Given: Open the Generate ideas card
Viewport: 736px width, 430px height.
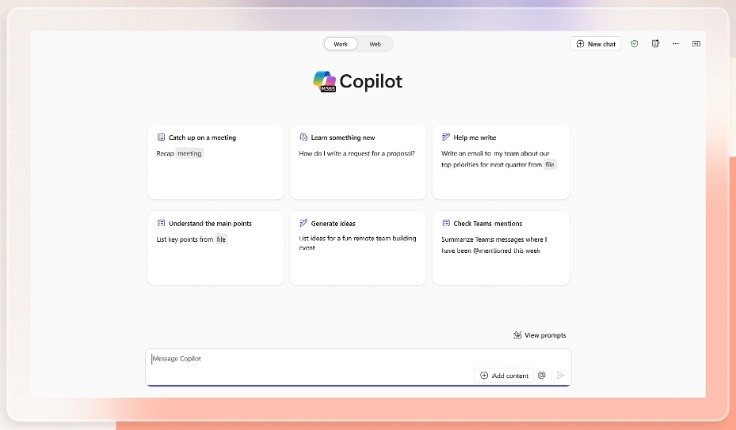Looking at the screenshot, I should pos(358,248).
